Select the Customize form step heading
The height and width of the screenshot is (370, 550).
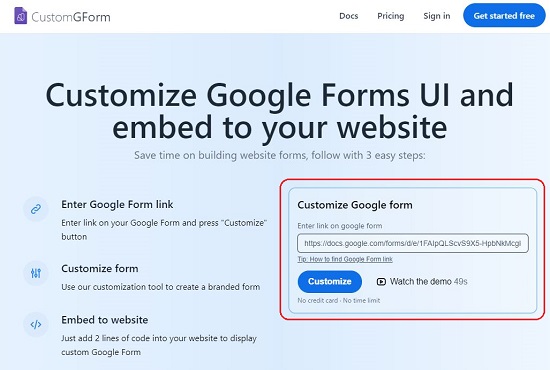pos(100,269)
